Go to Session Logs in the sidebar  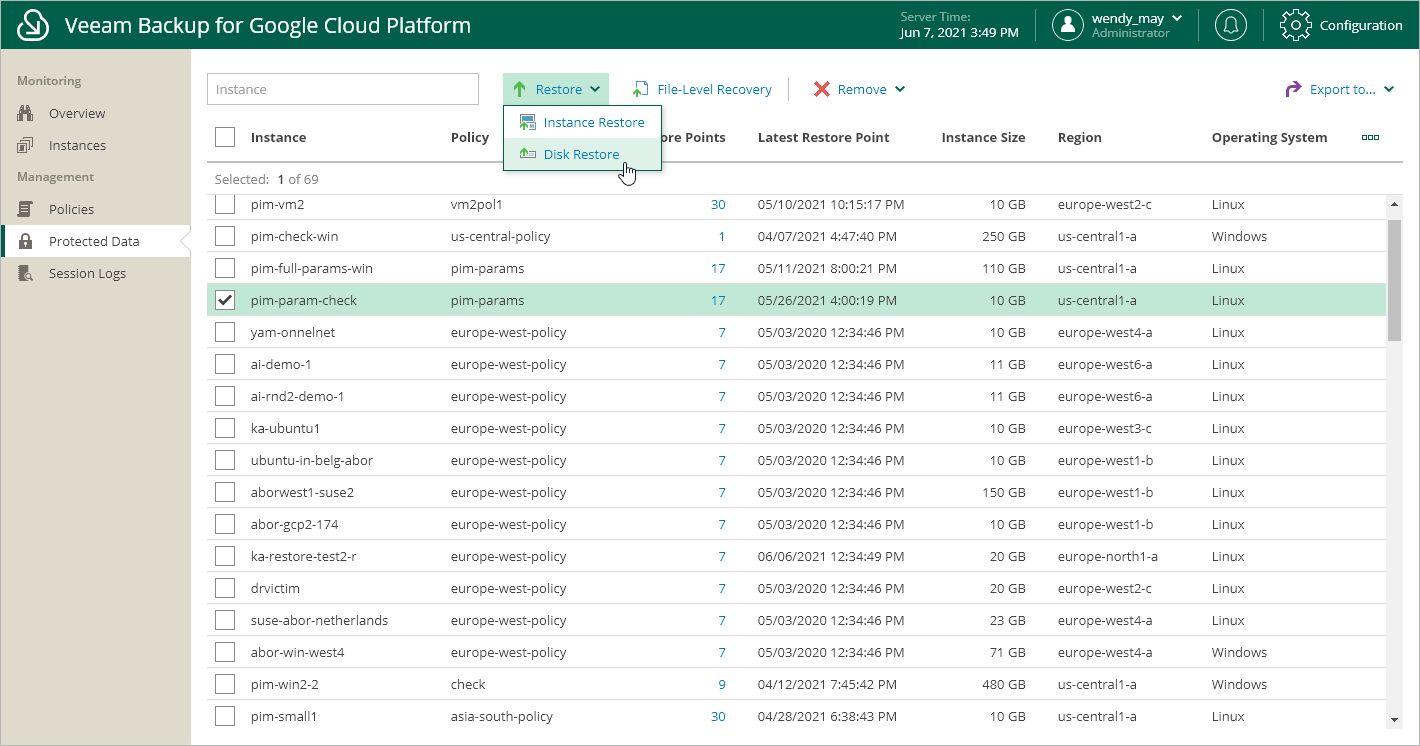[x=87, y=273]
